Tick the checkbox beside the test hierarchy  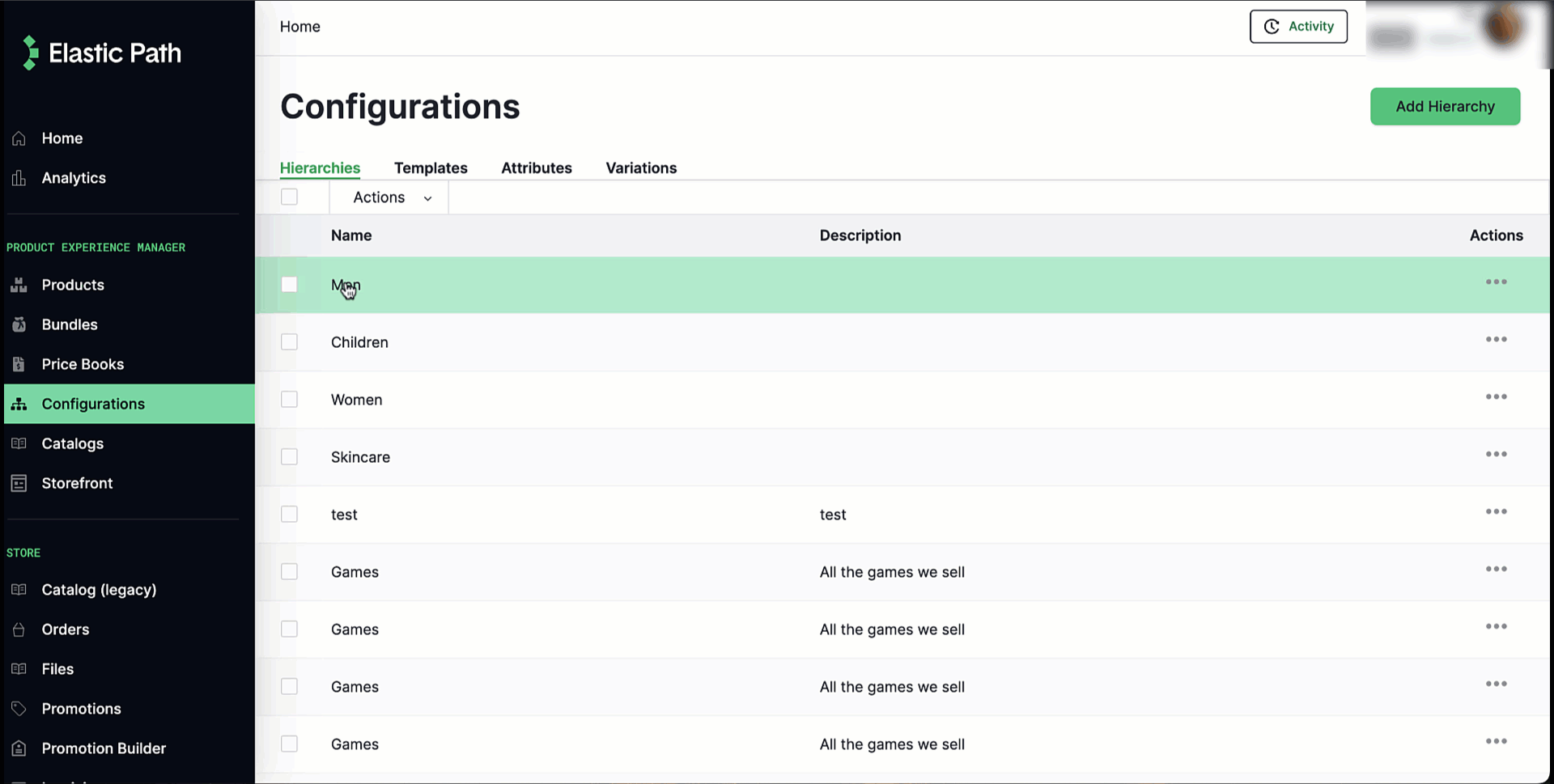[x=289, y=514]
